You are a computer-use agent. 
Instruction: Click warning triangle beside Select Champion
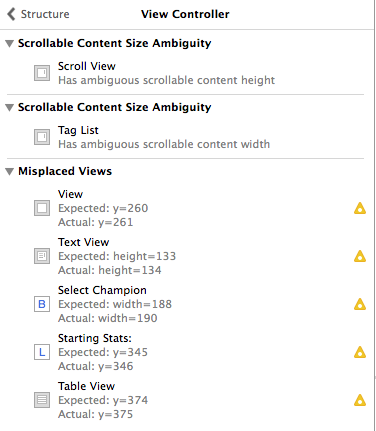[360, 304]
